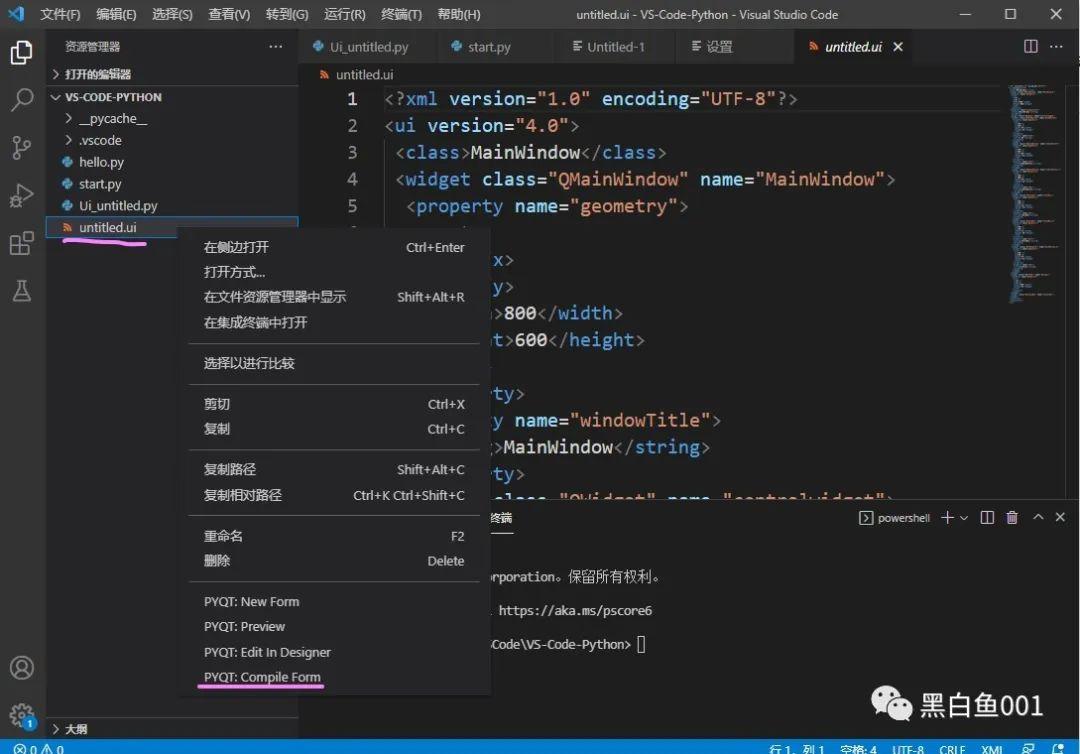Click the Extensions icon in activity bar
Screen dimensions: 1080x754
pyautogui.click(x=22, y=243)
